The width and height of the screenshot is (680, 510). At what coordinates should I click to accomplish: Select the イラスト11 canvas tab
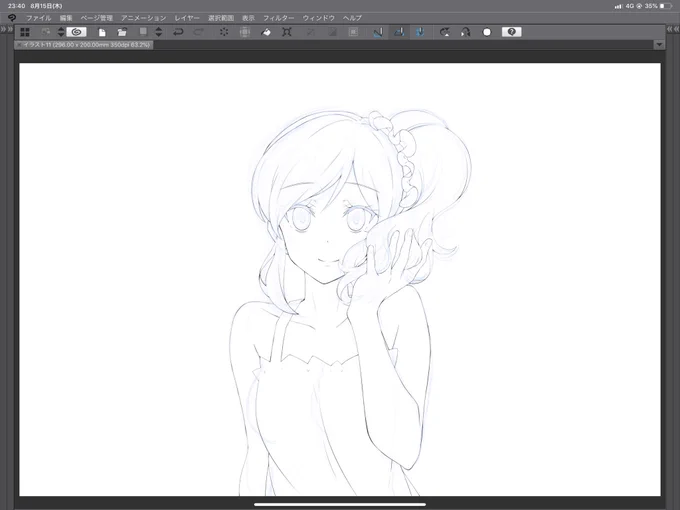[x=87, y=45]
